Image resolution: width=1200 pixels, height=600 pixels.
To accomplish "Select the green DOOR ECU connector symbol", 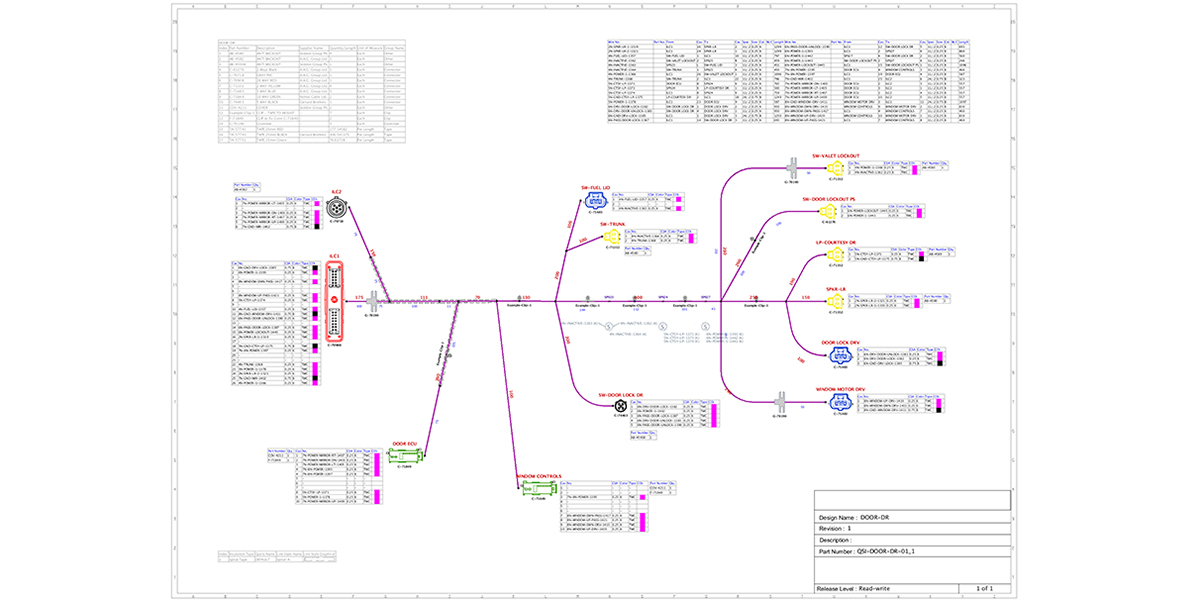I will click(407, 455).
